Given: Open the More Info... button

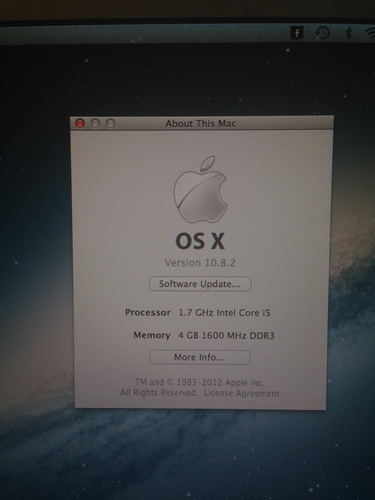Looking at the screenshot, I should [x=200, y=357].
